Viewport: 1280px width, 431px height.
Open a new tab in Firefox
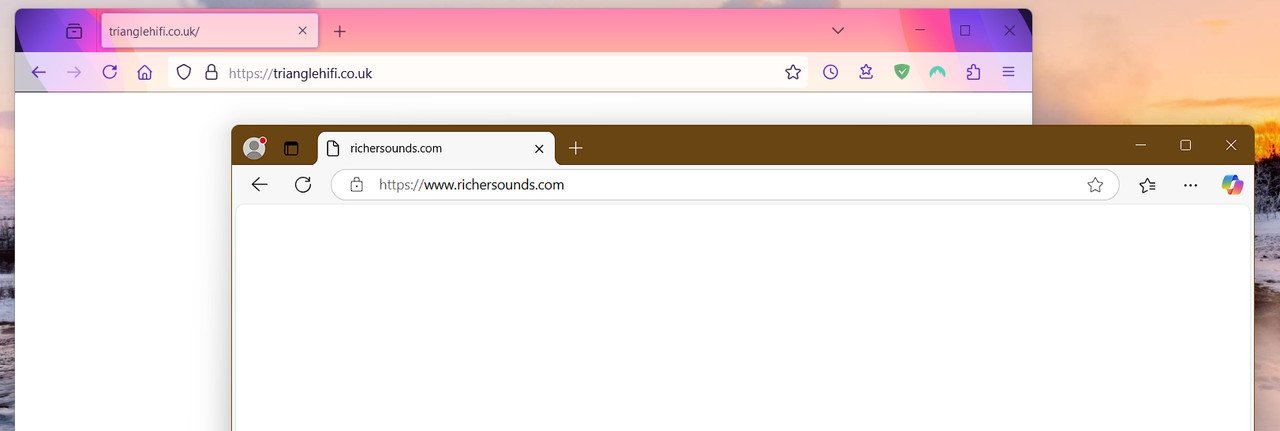(x=340, y=31)
